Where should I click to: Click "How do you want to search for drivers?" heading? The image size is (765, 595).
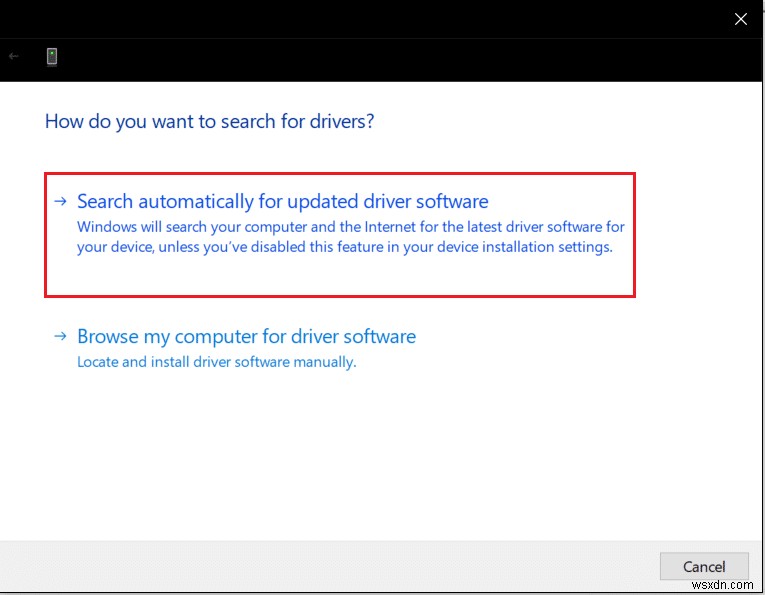[209, 121]
